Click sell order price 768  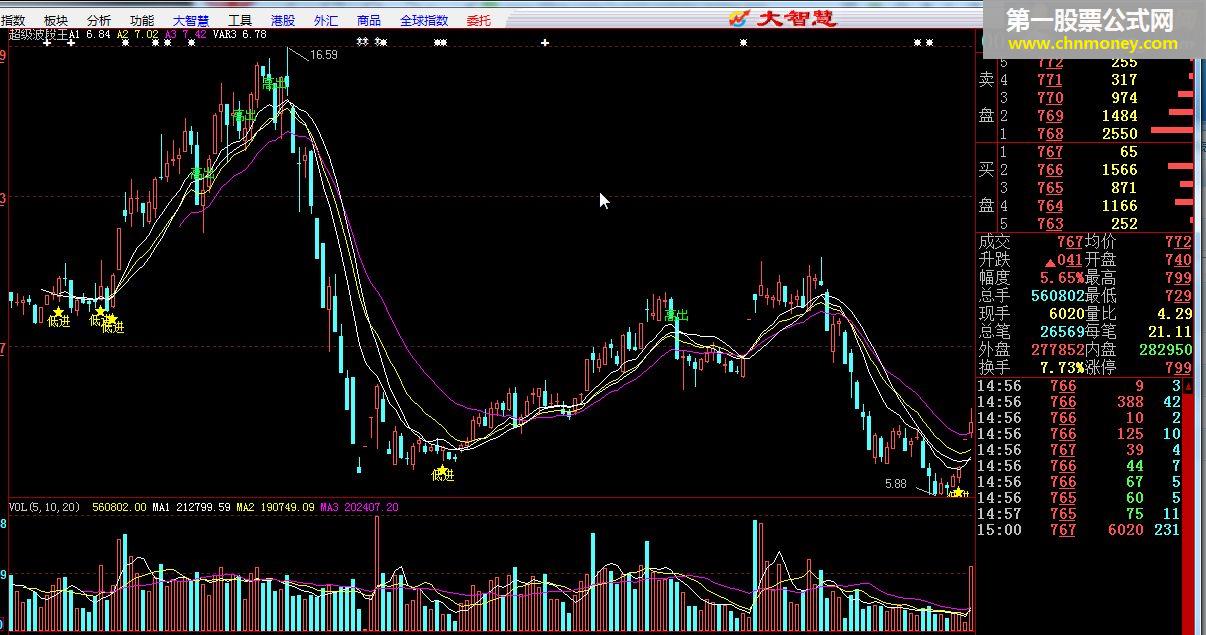(x=1050, y=134)
